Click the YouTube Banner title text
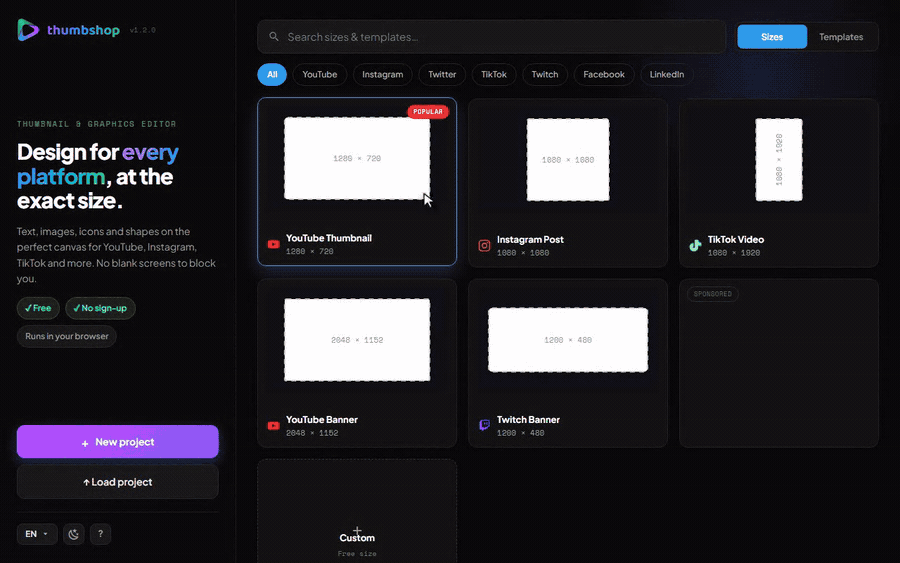The width and height of the screenshot is (900, 563). click(x=322, y=420)
